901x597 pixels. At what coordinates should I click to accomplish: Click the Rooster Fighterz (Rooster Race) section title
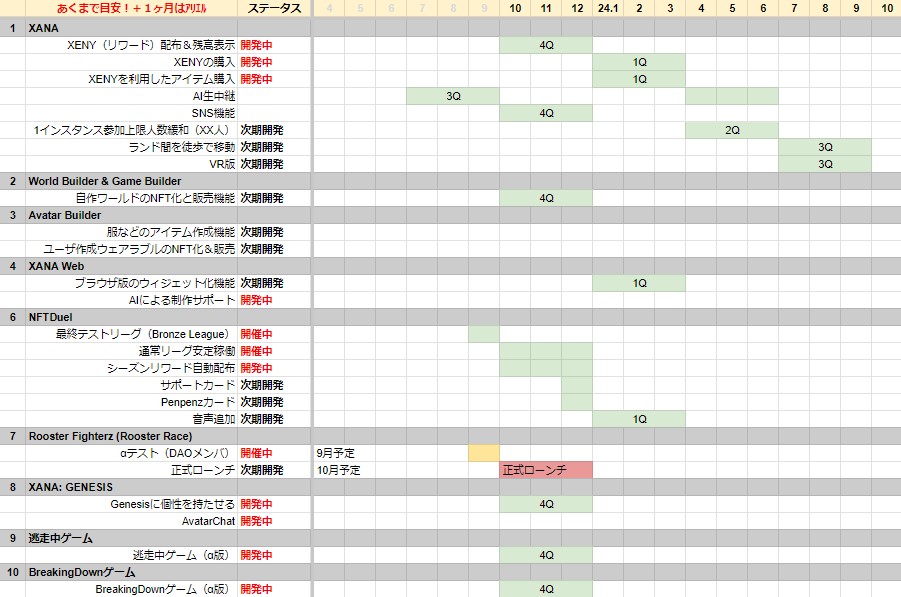coord(110,436)
